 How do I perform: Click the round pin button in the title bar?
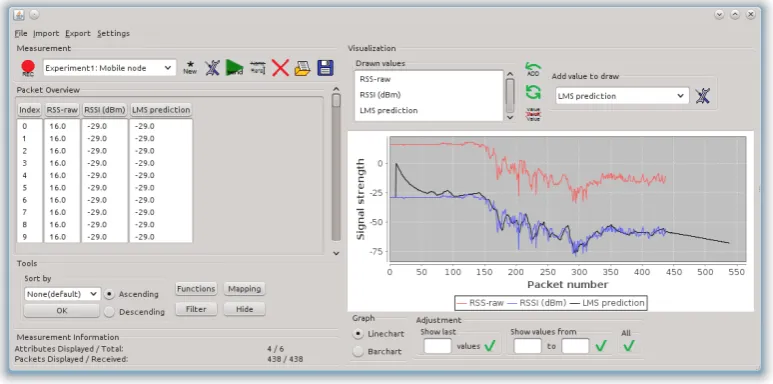click(34, 14)
